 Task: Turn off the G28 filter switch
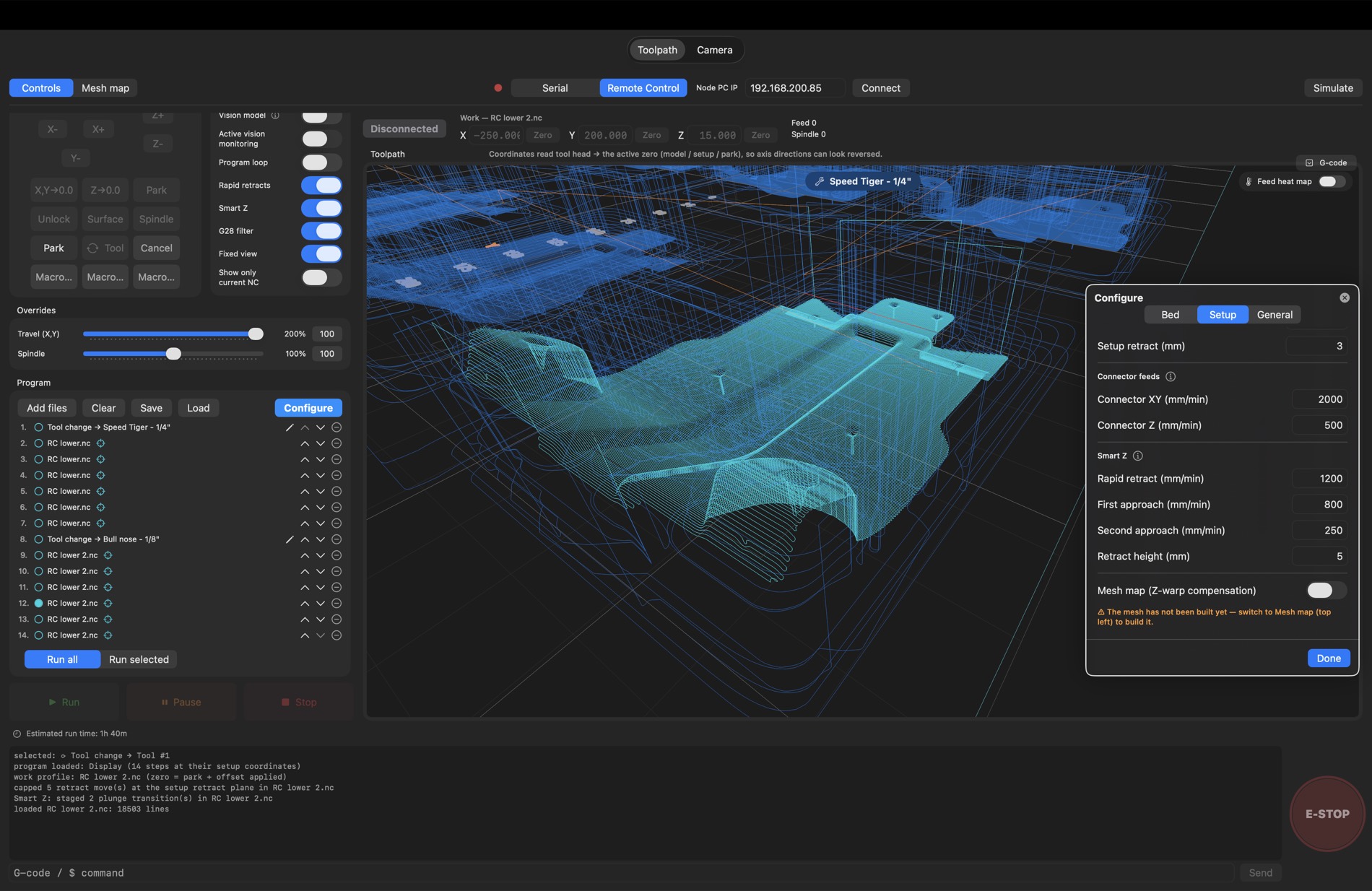coord(321,231)
